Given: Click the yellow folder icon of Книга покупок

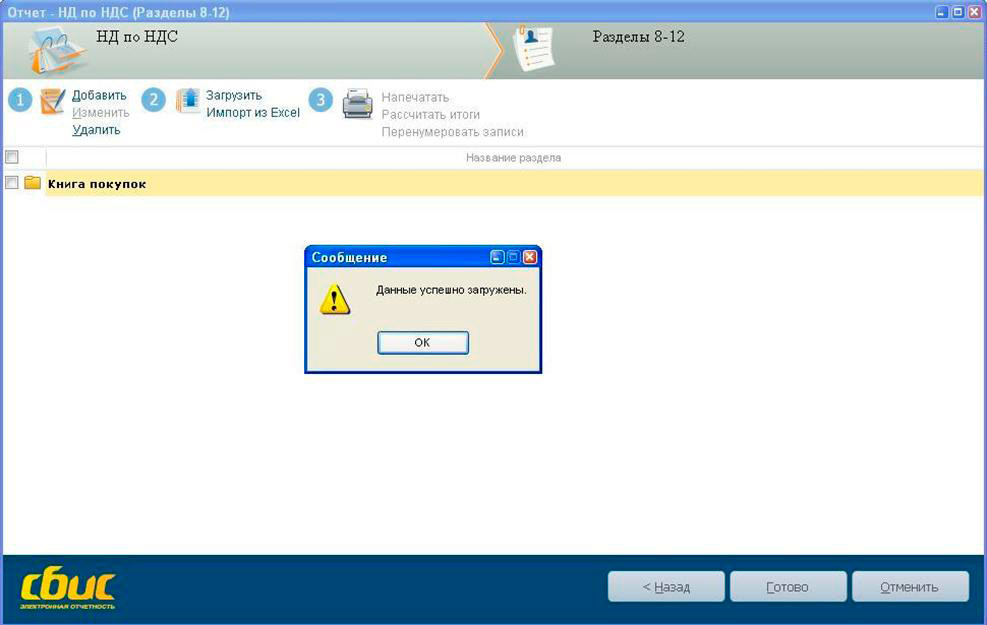Looking at the screenshot, I should point(33,183).
